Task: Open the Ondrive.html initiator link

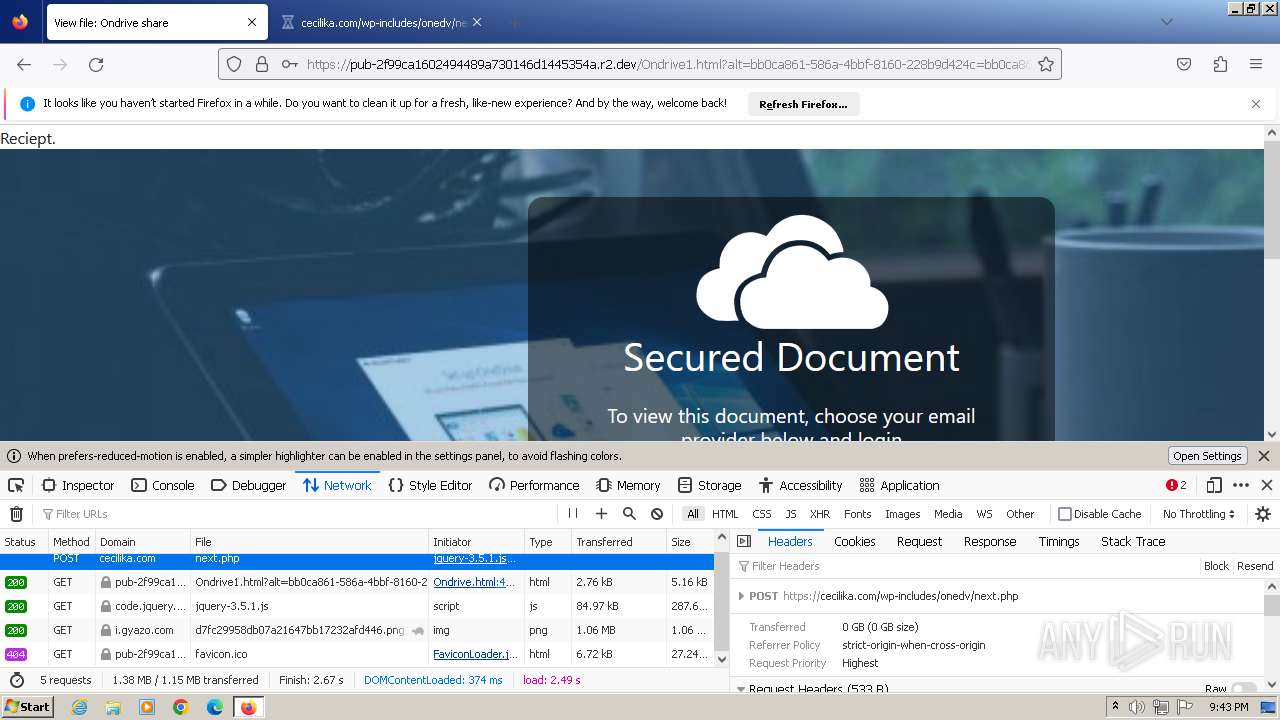Action: 474,582
